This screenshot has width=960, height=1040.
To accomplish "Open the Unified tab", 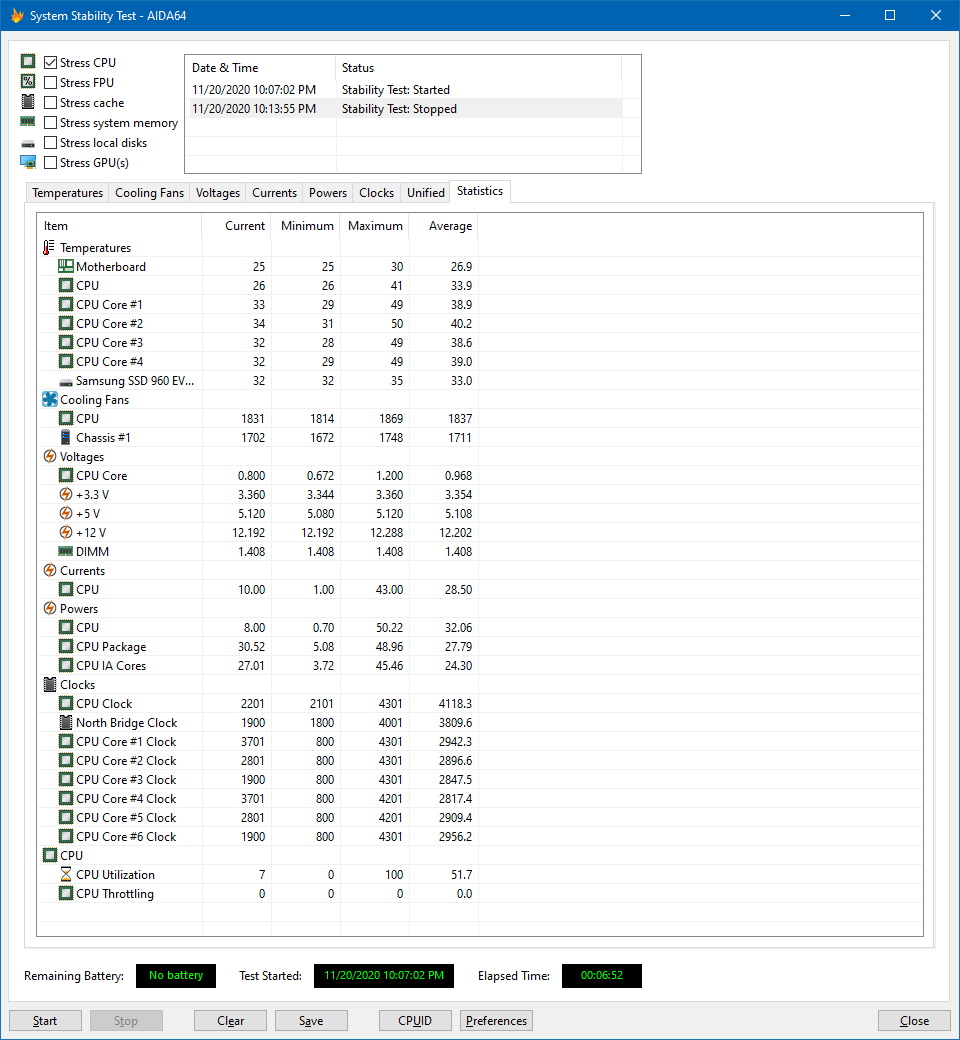I will [x=426, y=193].
